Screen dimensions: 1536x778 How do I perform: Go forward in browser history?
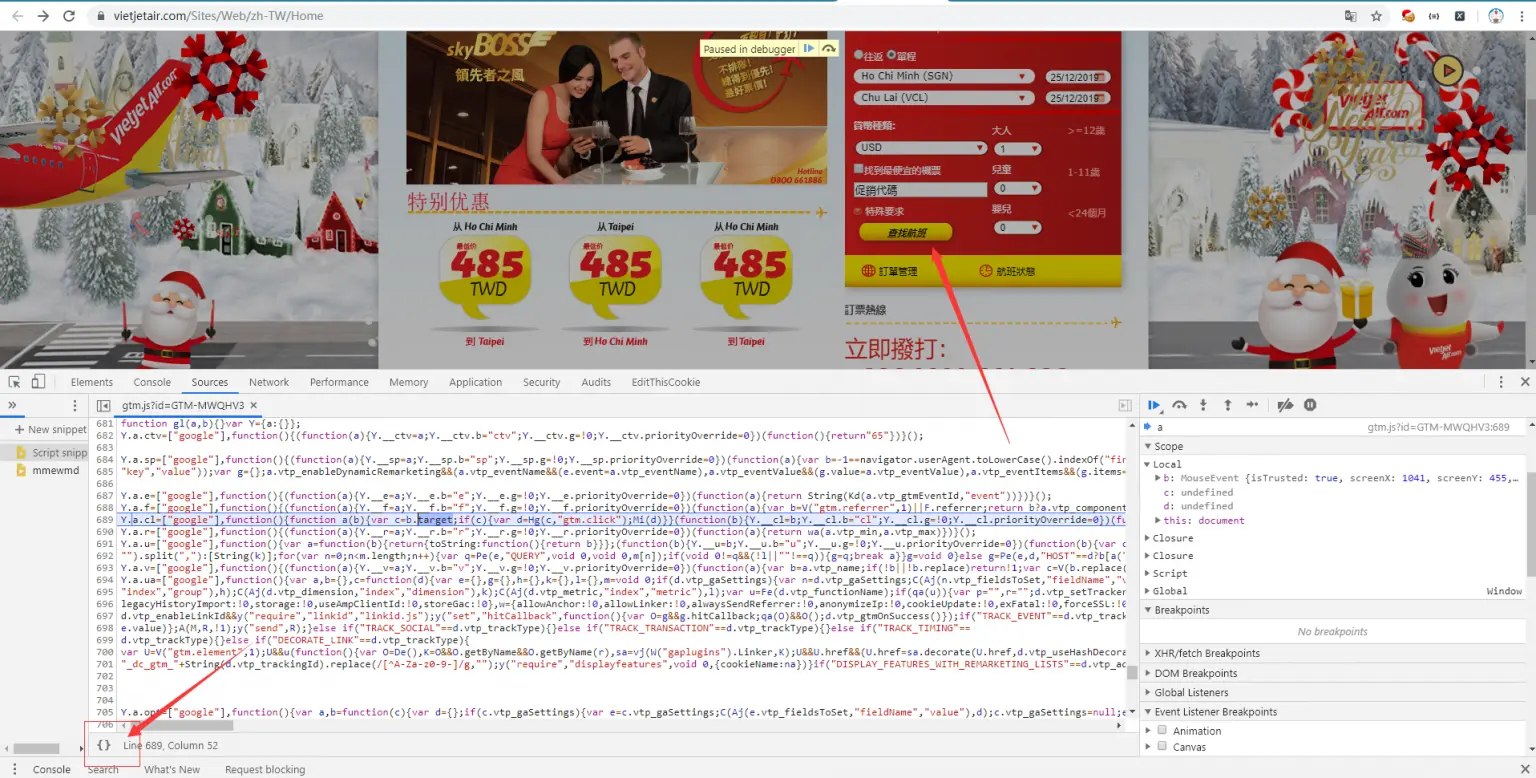point(42,16)
